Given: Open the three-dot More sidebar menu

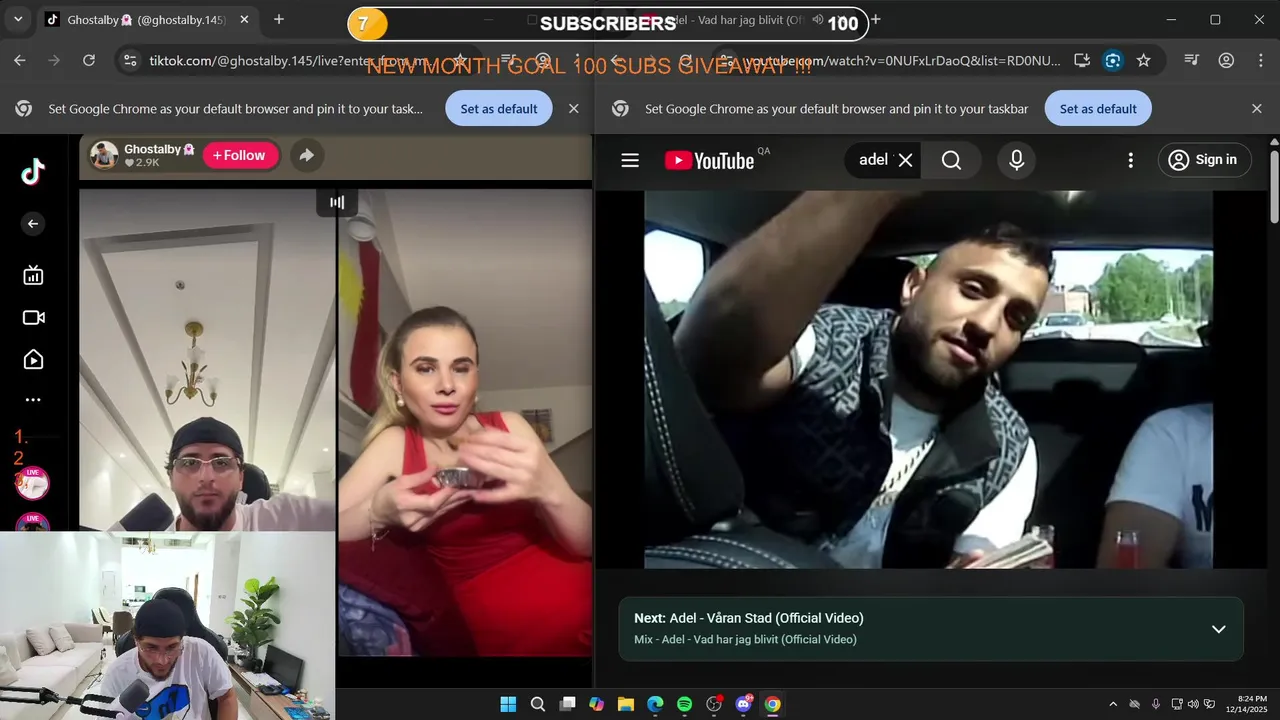Looking at the screenshot, I should (x=33, y=400).
